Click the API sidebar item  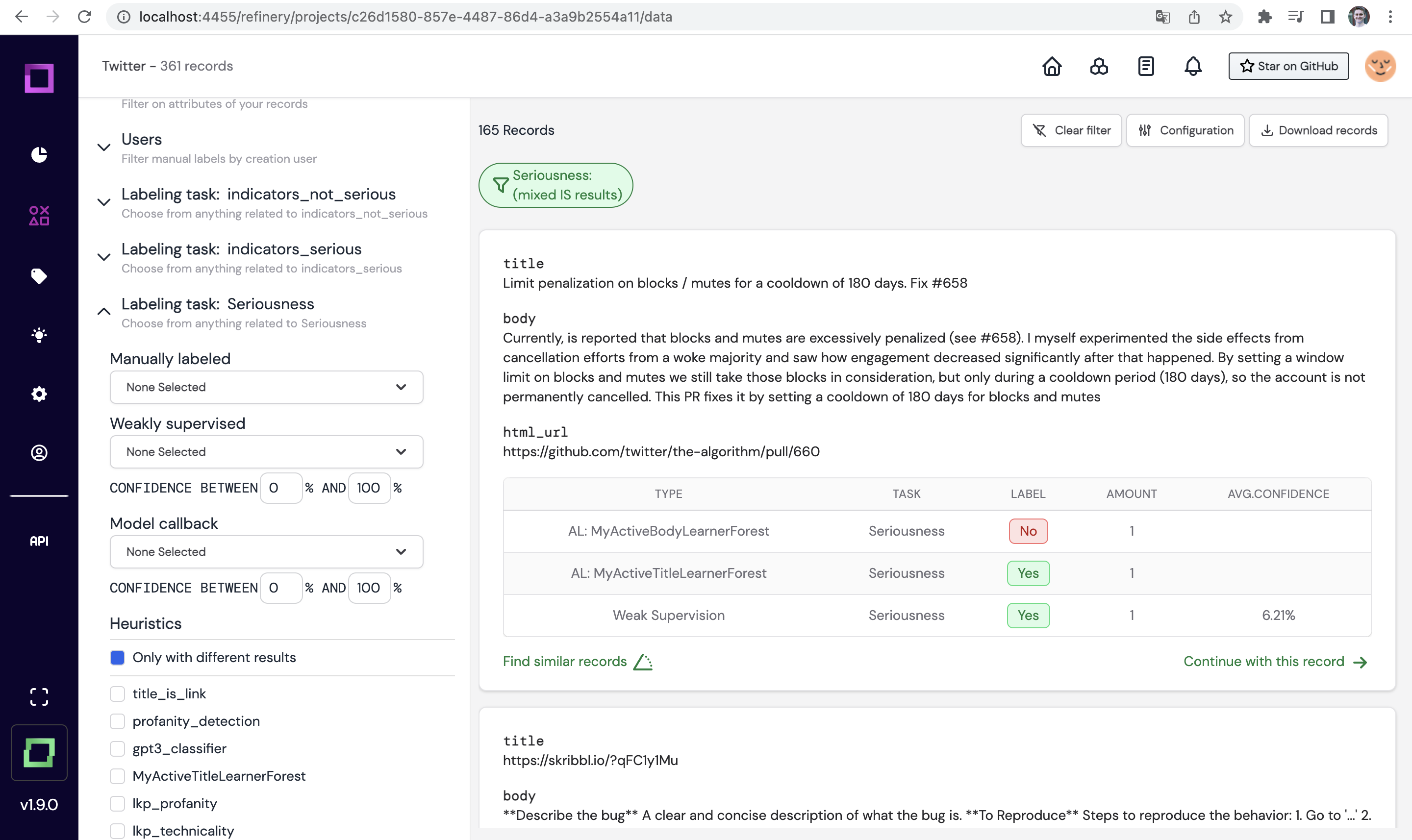click(x=39, y=541)
